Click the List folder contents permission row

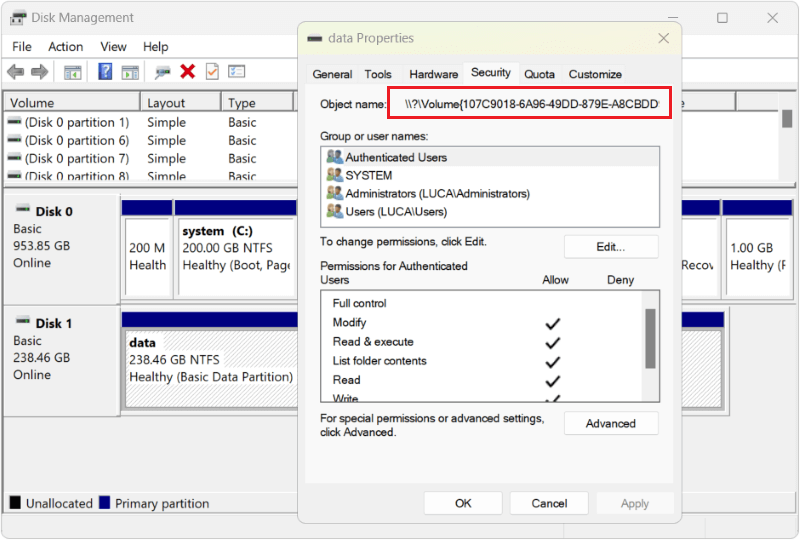coord(482,361)
